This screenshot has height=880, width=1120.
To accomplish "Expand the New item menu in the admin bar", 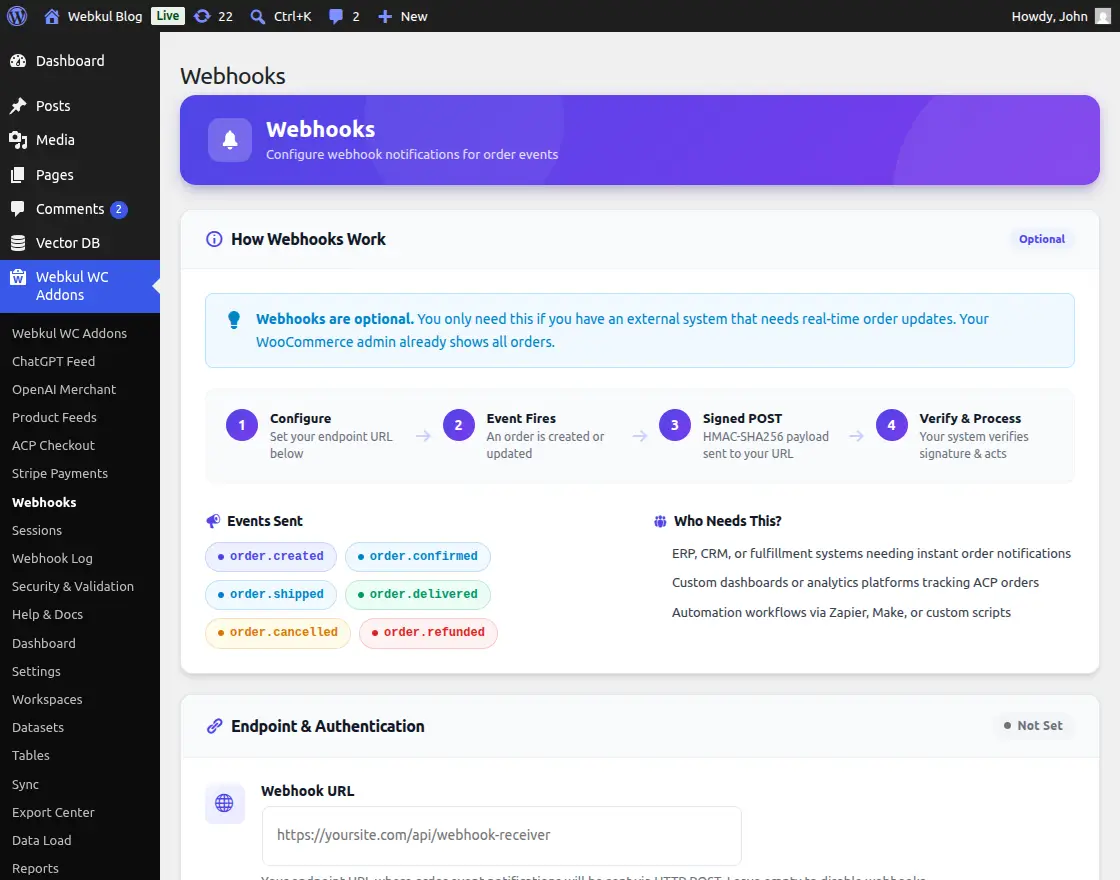I will coord(402,15).
